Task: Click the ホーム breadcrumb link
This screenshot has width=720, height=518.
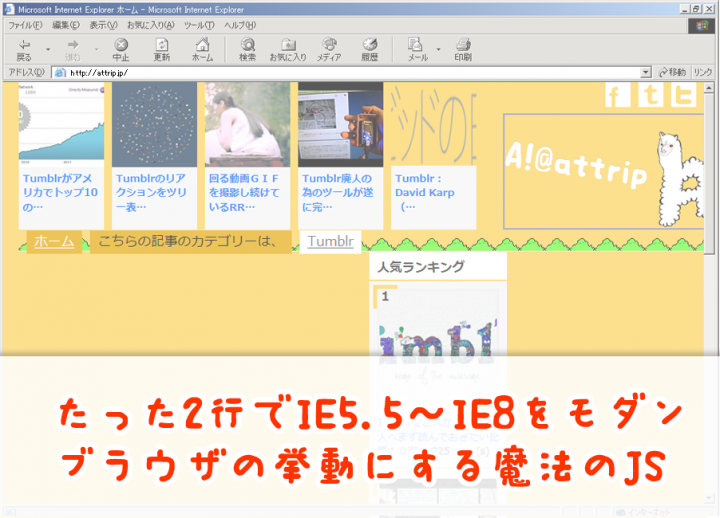Action: point(54,242)
